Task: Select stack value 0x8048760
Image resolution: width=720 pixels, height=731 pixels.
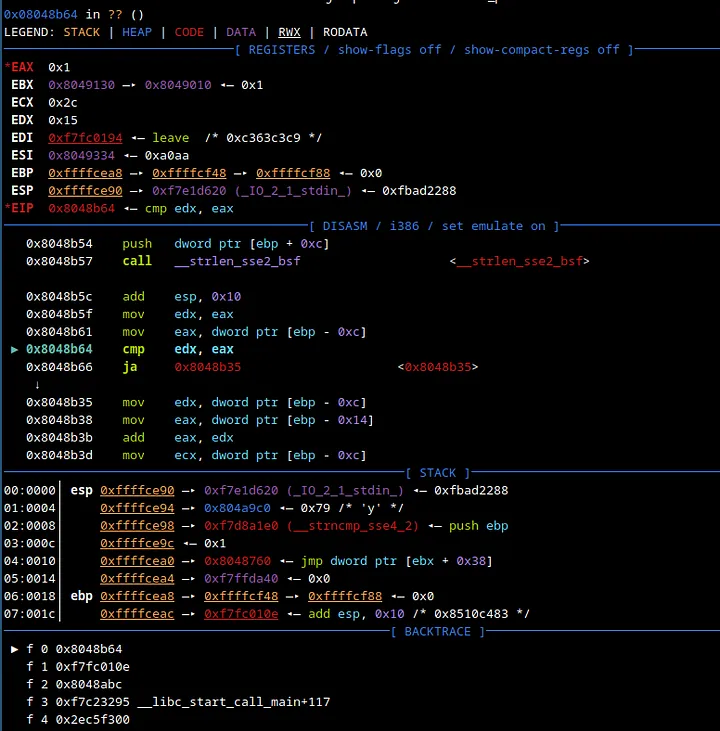Action: 237,561
